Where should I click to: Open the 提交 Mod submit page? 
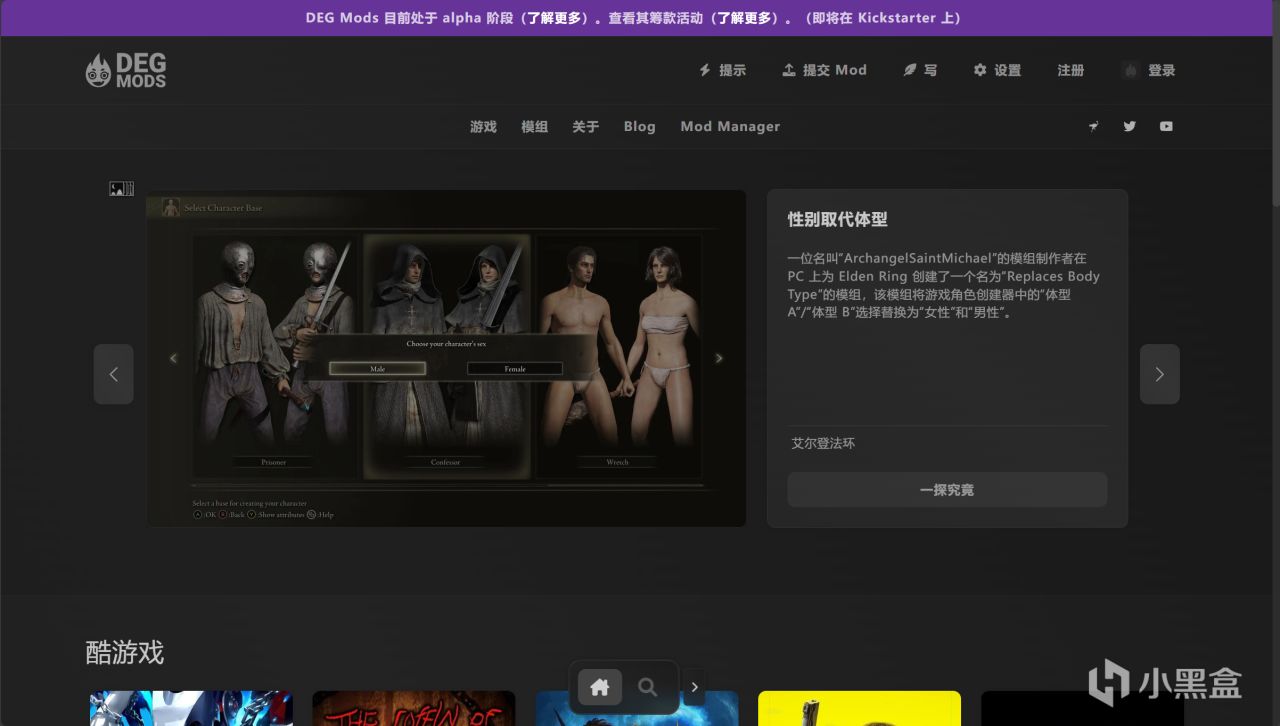[824, 70]
